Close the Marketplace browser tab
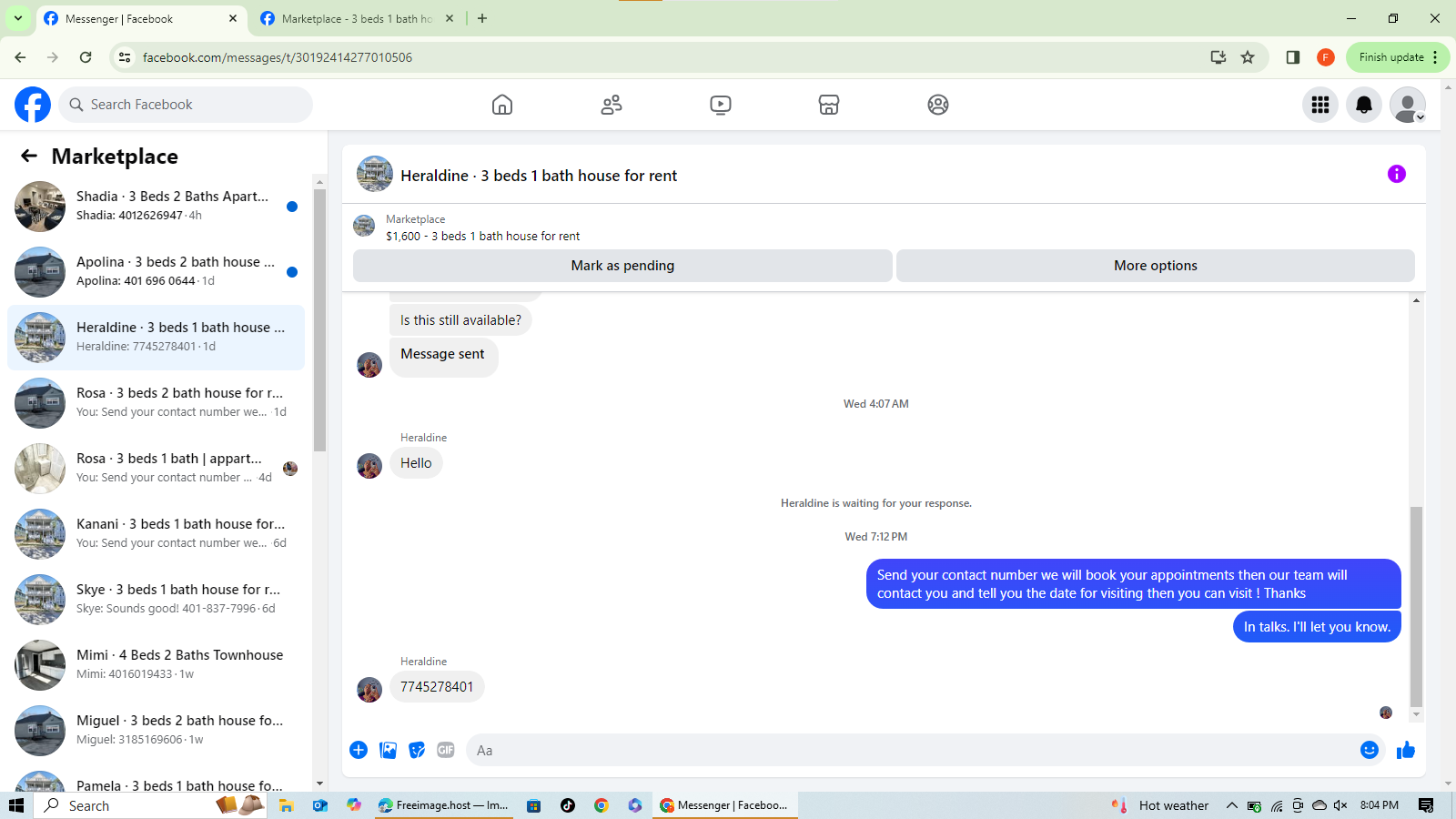1456x819 pixels. pyautogui.click(x=450, y=18)
